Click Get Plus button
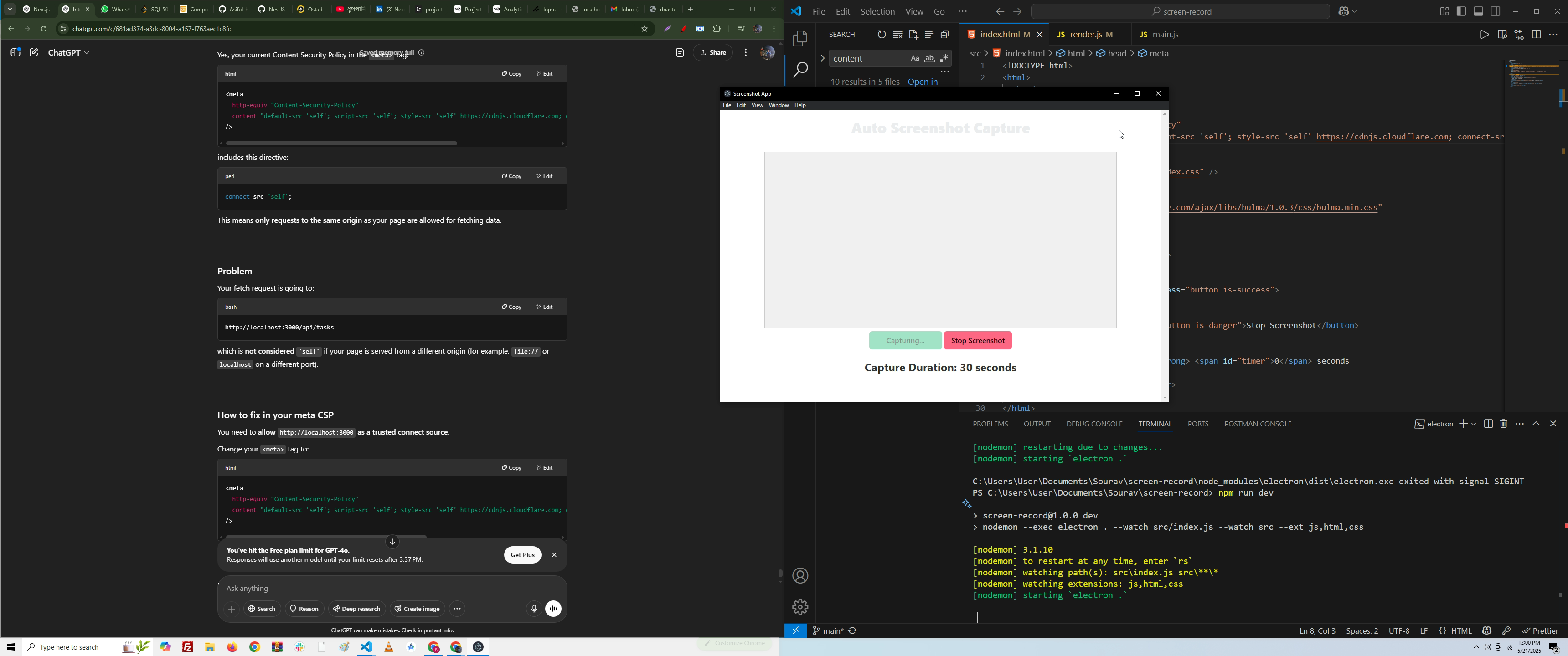This screenshot has height=656, width=1568. point(522,555)
